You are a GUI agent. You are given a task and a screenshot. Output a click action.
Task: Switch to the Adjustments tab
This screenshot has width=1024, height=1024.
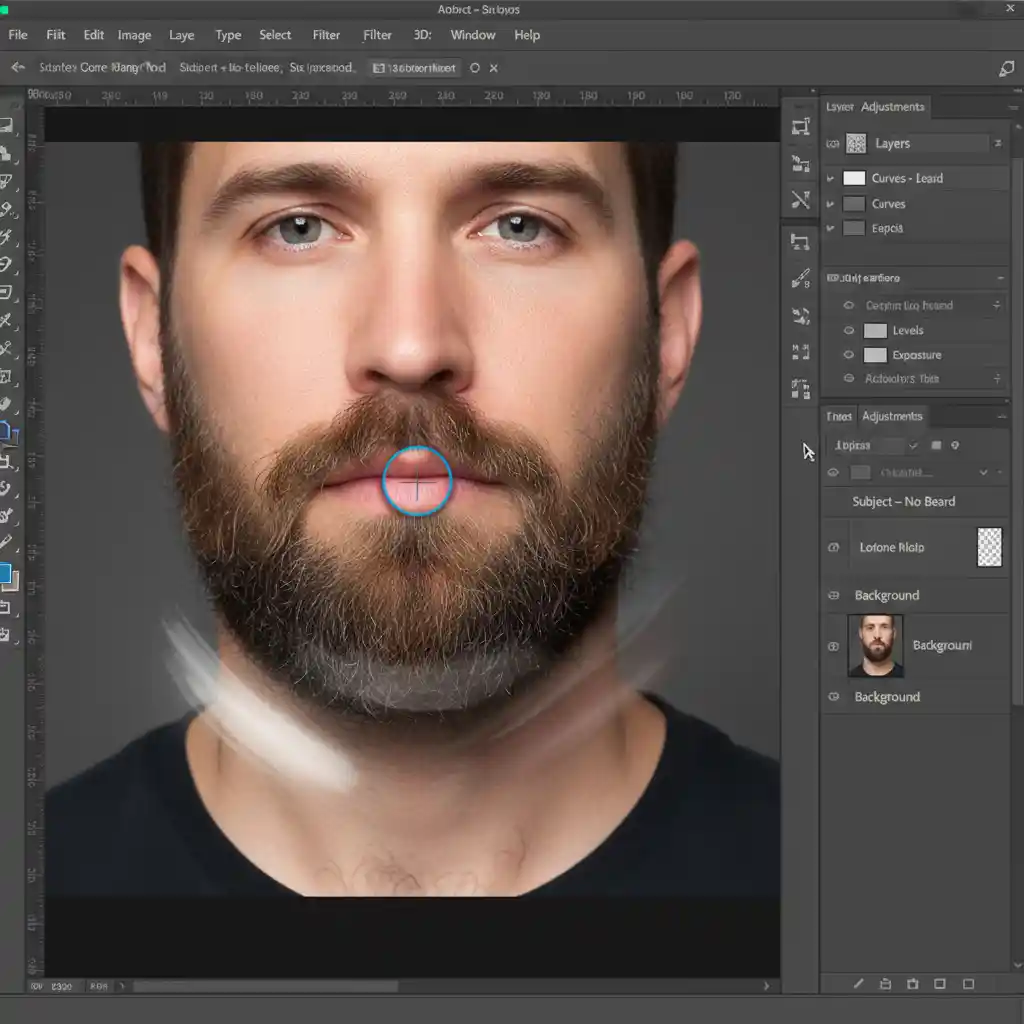pos(891,416)
